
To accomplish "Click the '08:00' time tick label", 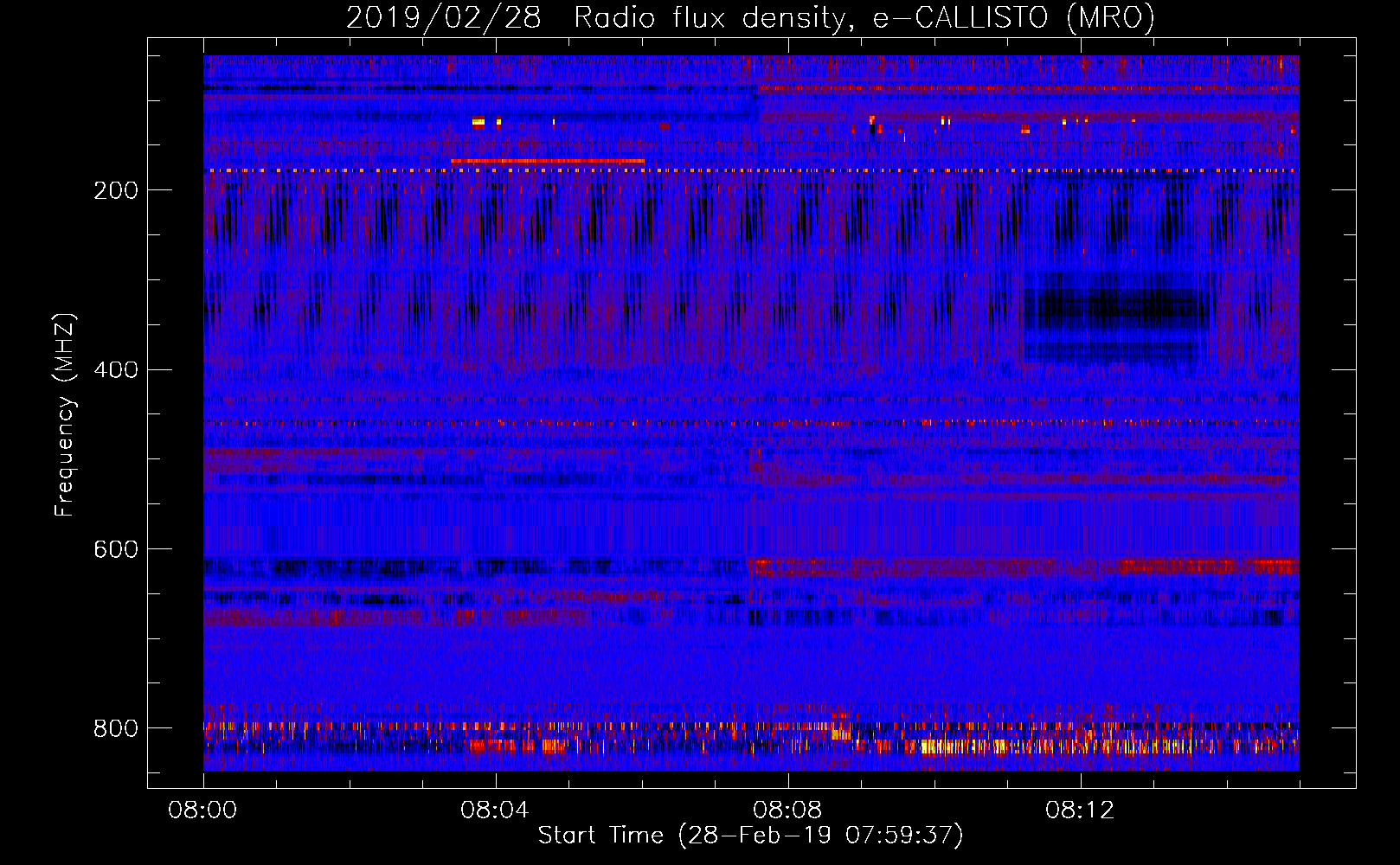I will tap(202, 811).
